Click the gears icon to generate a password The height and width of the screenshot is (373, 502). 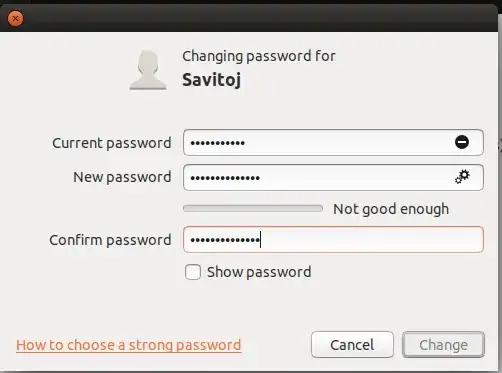point(462,177)
